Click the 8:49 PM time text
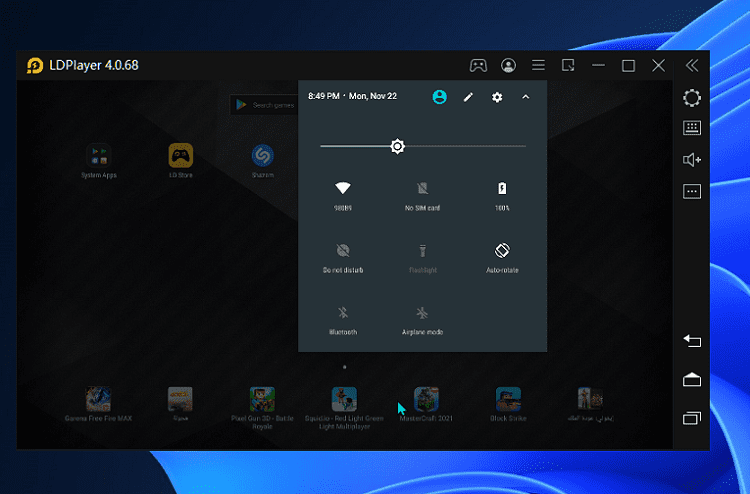The image size is (750, 494). 324,96
